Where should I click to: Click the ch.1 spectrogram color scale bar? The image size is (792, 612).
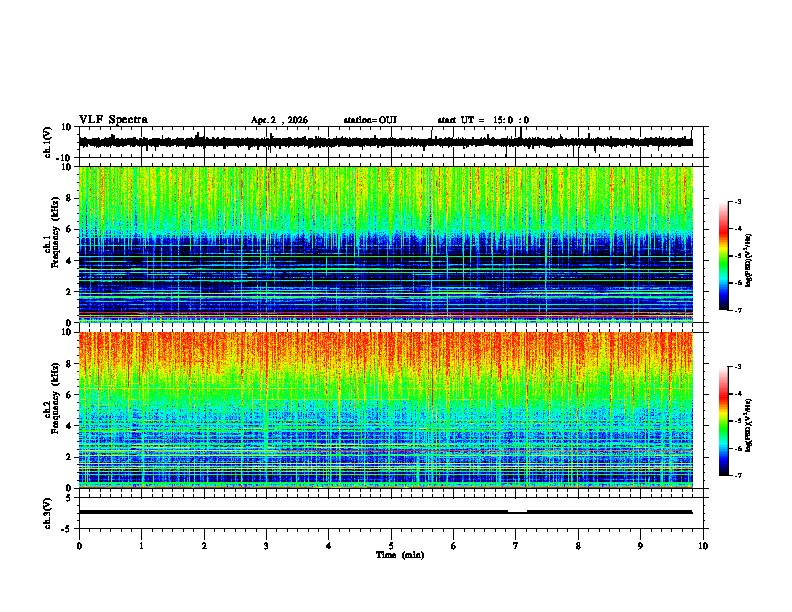pyautogui.click(x=724, y=256)
